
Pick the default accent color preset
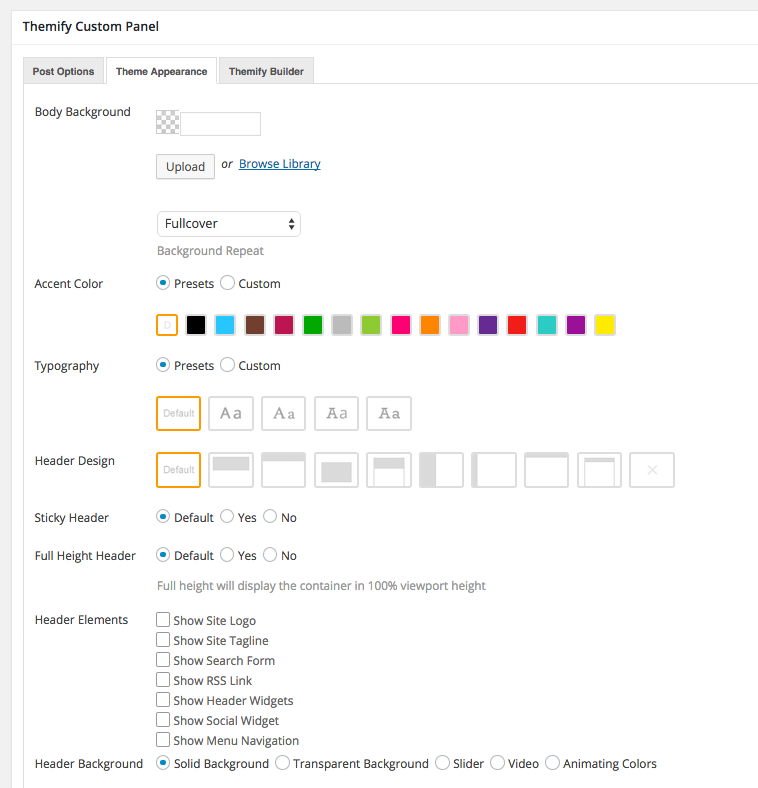167,325
